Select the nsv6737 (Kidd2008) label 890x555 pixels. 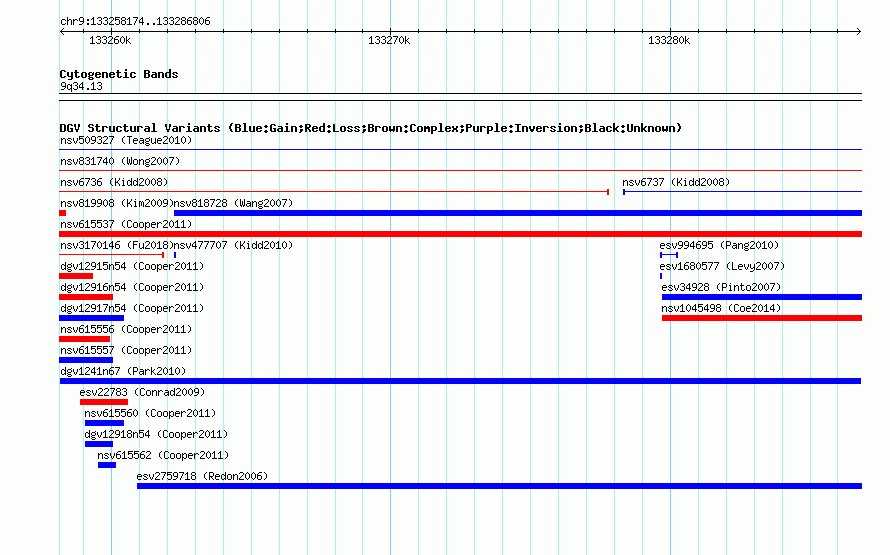[676, 182]
